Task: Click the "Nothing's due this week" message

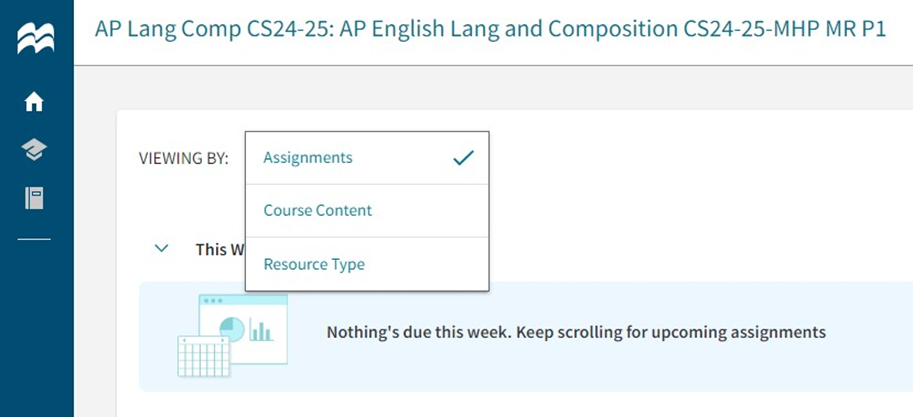Action: 576,332
